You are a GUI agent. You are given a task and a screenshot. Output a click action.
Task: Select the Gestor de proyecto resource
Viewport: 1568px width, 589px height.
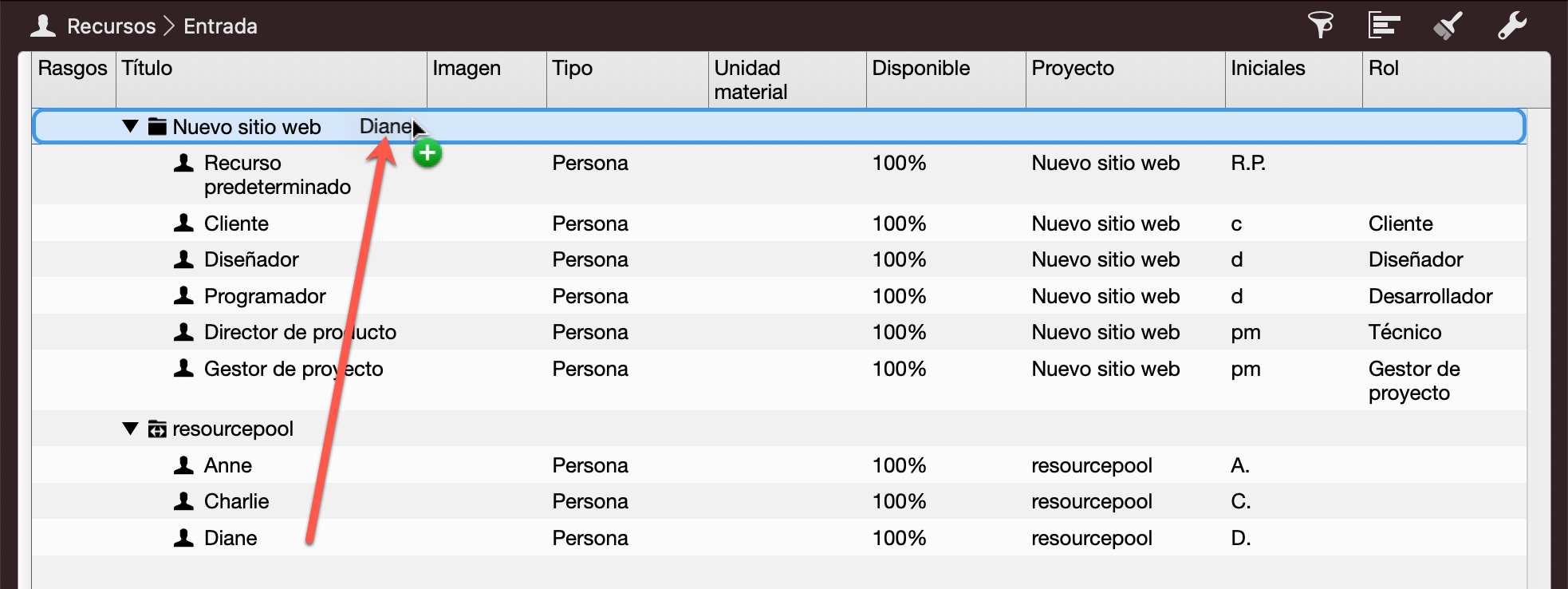coord(294,369)
